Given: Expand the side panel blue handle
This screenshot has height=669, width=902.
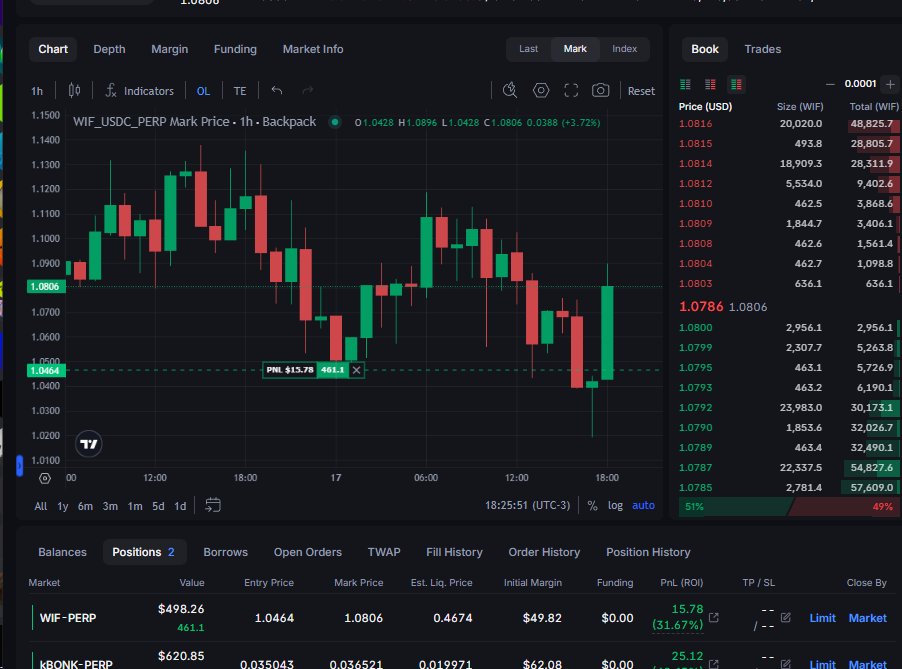Looking at the screenshot, I should [x=20, y=465].
